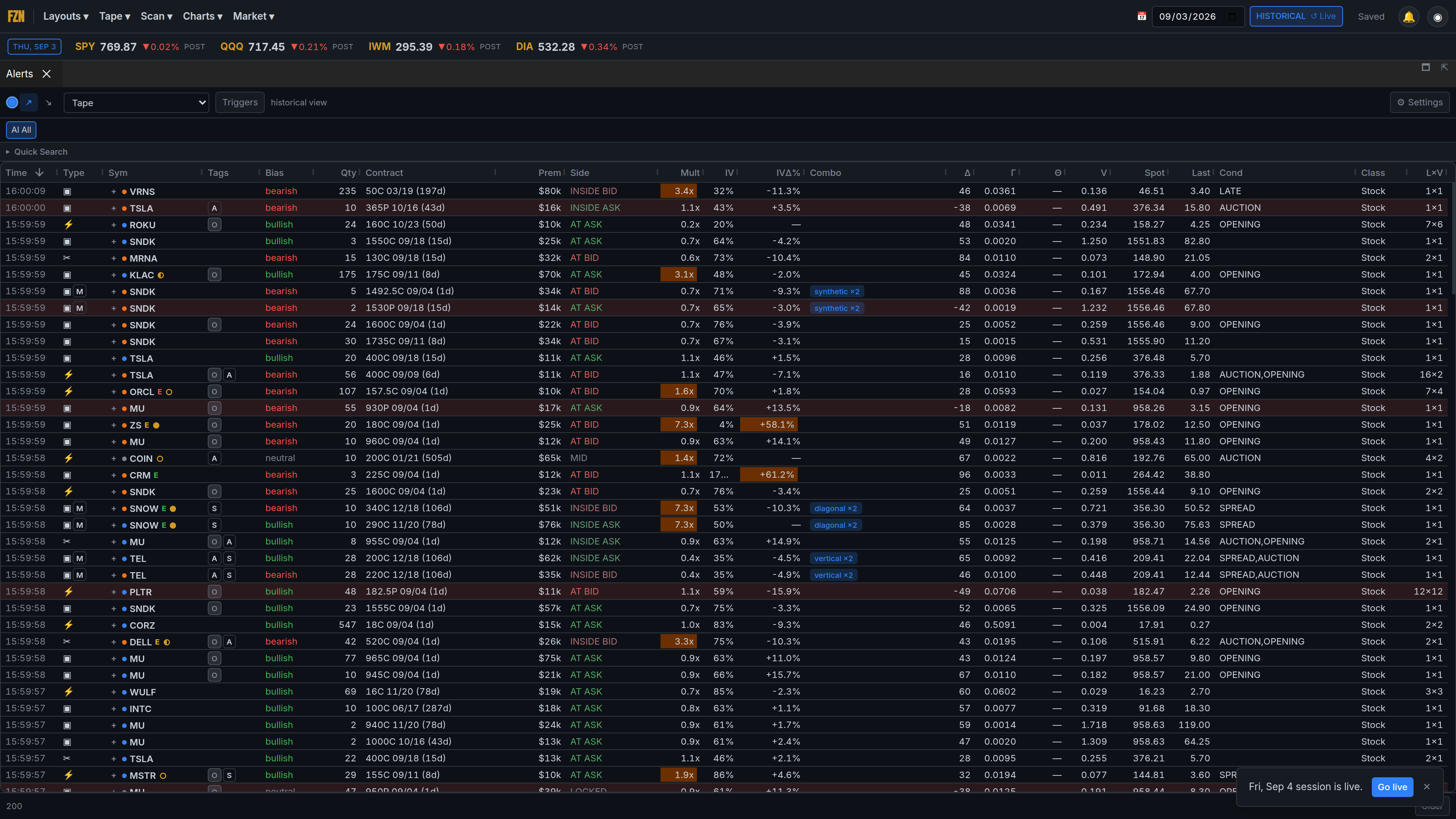Screen dimensions: 1456x819
Task: Click the FZN logo icon
Action: point(16,16)
